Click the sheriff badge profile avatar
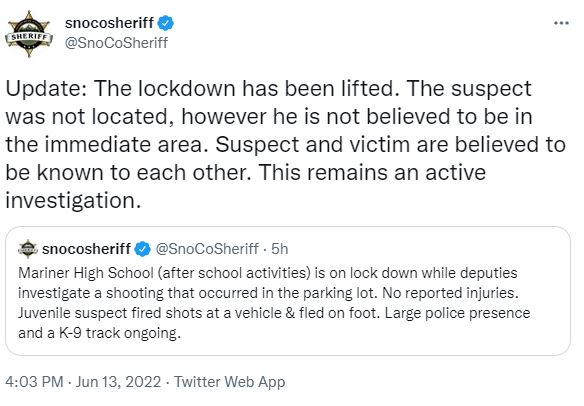Screen dimensions: 584x406 pos(29,34)
